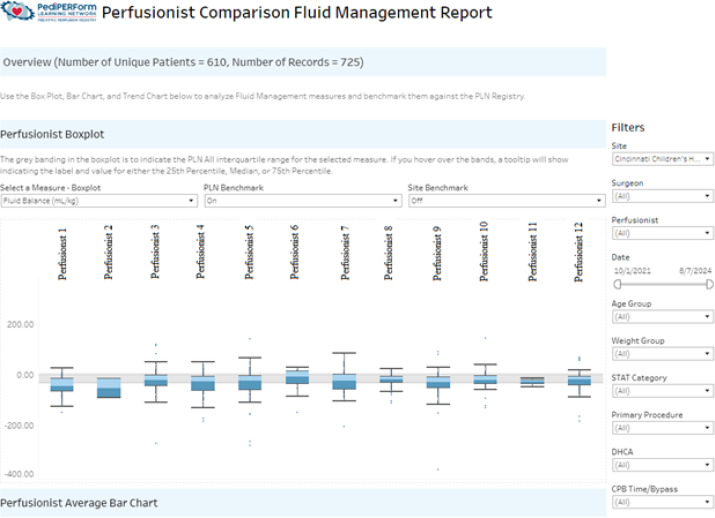The height and width of the screenshot is (518, 715).
Task: Click the Perfusionist 2 box in boxplot
Action: (x=109, y=388)
